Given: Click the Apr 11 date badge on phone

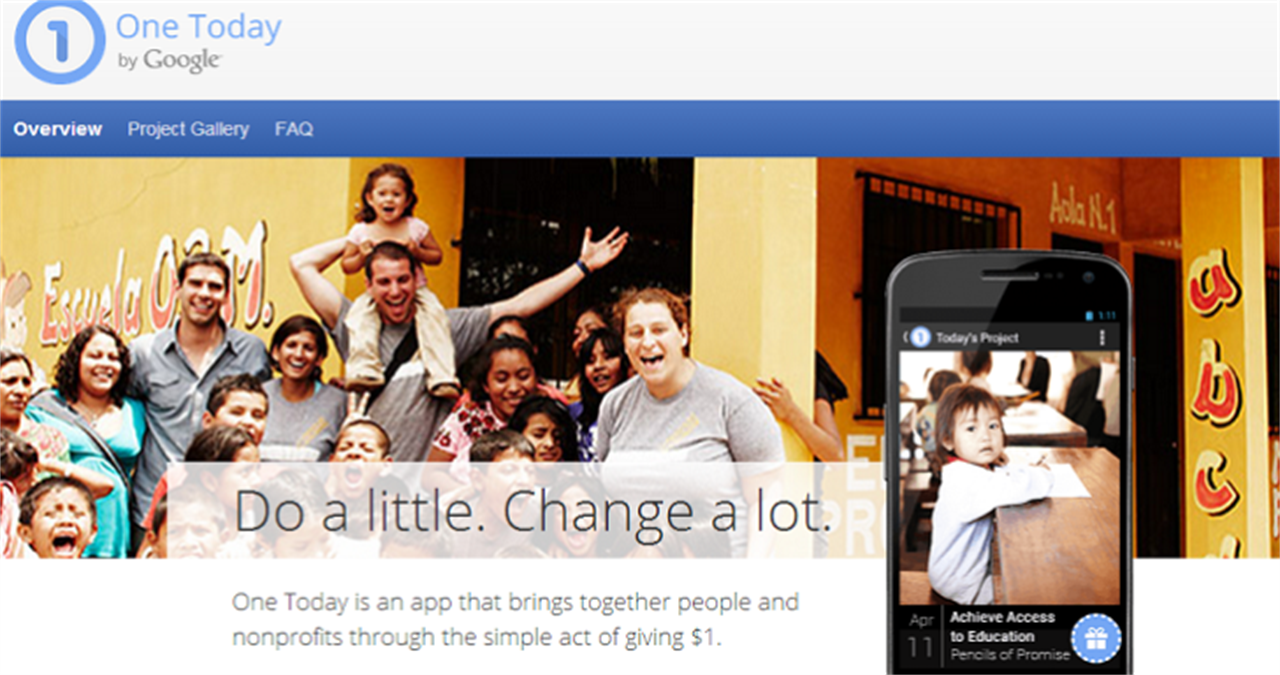Looking at the screenshot, I should click(x=921, y=637).
